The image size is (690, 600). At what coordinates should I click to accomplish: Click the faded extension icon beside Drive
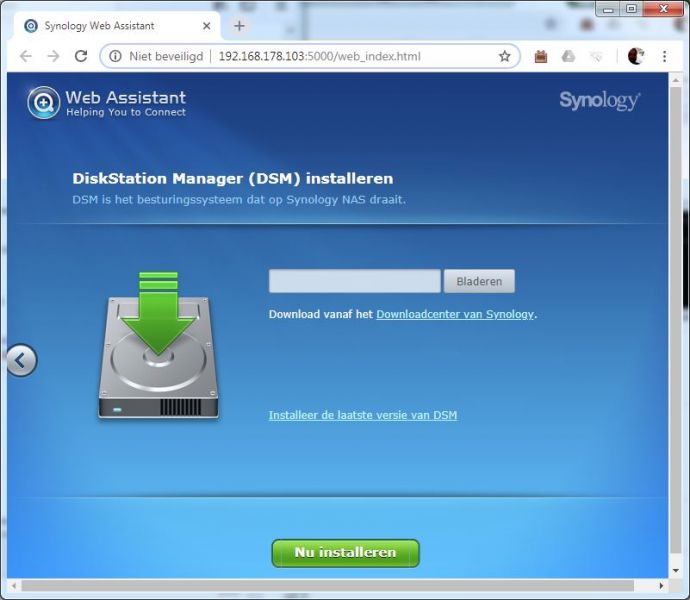(x=596, y=56)
